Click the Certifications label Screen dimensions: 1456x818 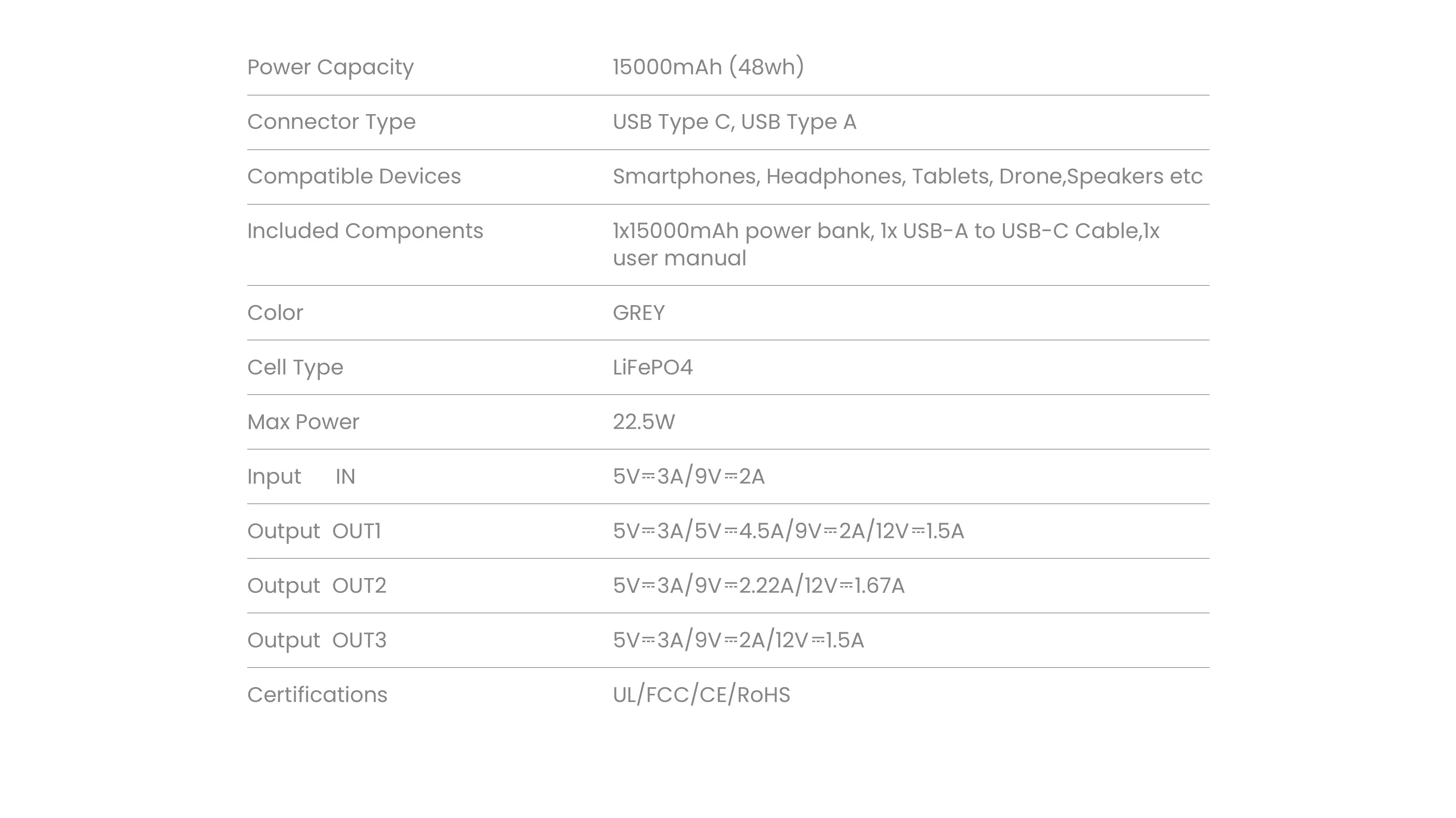317,695
